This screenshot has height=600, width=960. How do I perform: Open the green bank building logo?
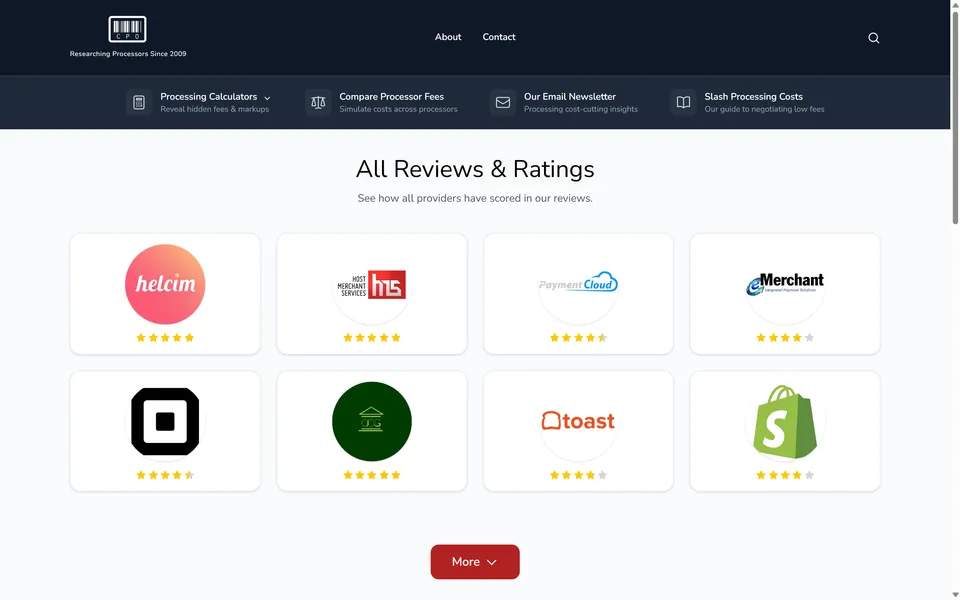coord(372,421)
